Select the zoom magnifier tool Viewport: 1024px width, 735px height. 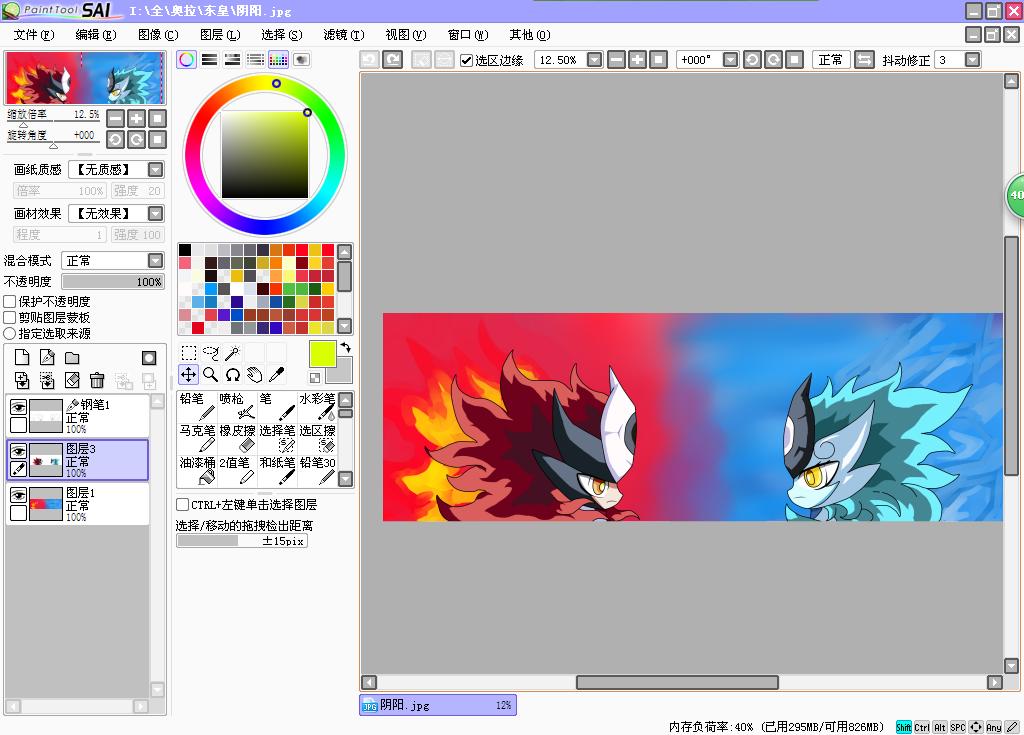[211, 375]
